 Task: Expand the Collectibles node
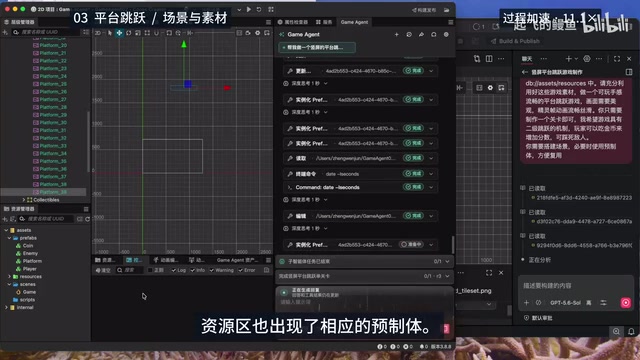[24, 200]
